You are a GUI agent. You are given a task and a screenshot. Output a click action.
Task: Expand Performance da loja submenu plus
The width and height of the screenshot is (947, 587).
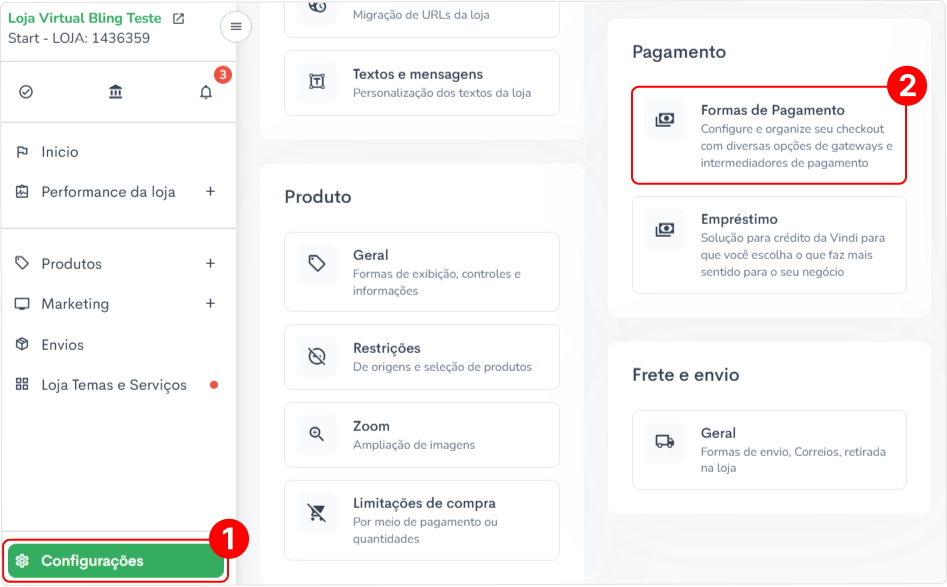210,191
